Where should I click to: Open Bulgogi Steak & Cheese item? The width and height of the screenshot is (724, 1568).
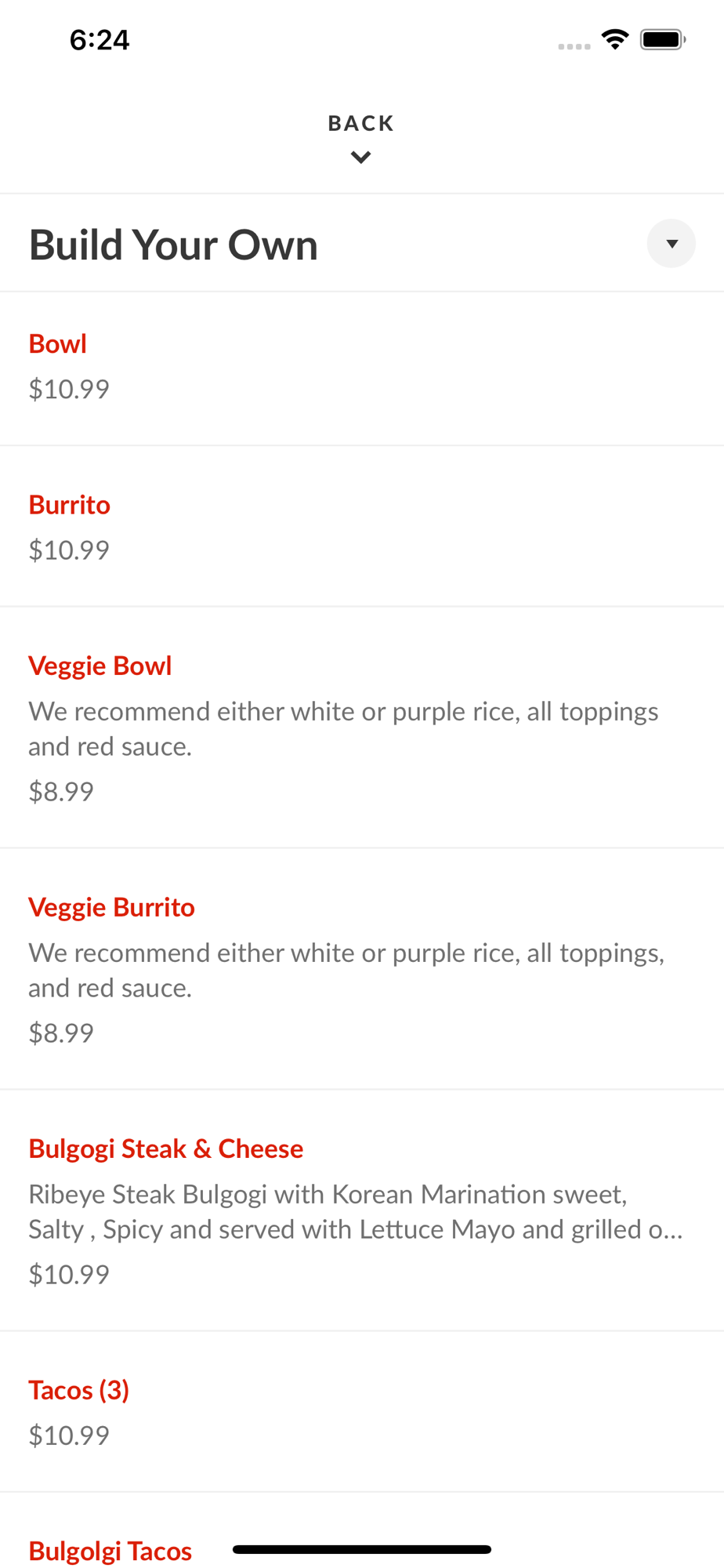point(362,1210)
